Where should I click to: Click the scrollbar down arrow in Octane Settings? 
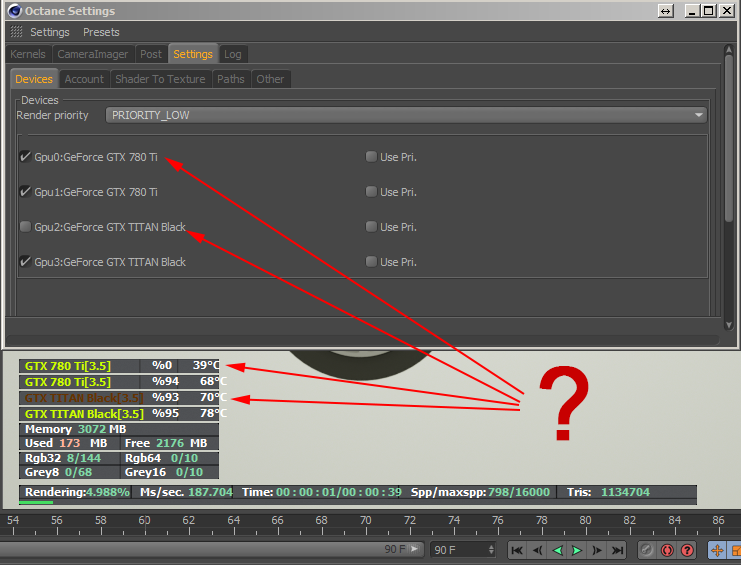tap(729, 325)
